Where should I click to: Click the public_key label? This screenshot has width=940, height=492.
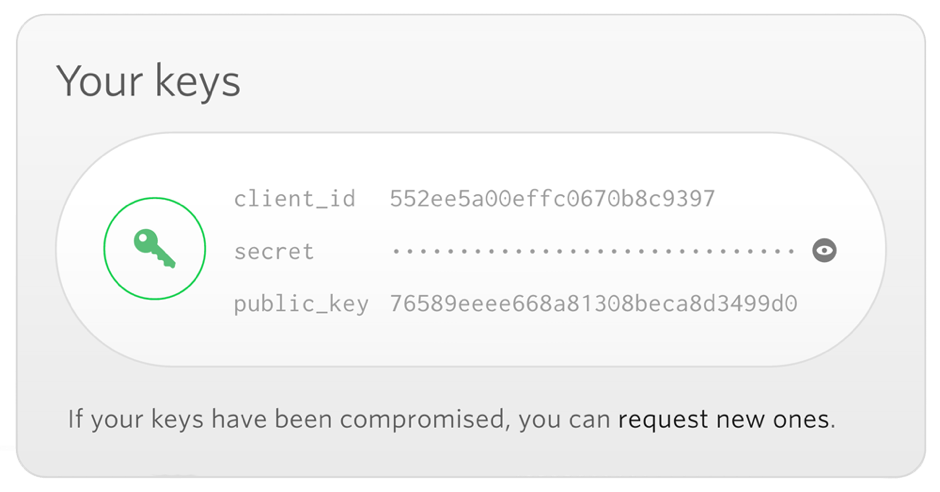[301, 304]
